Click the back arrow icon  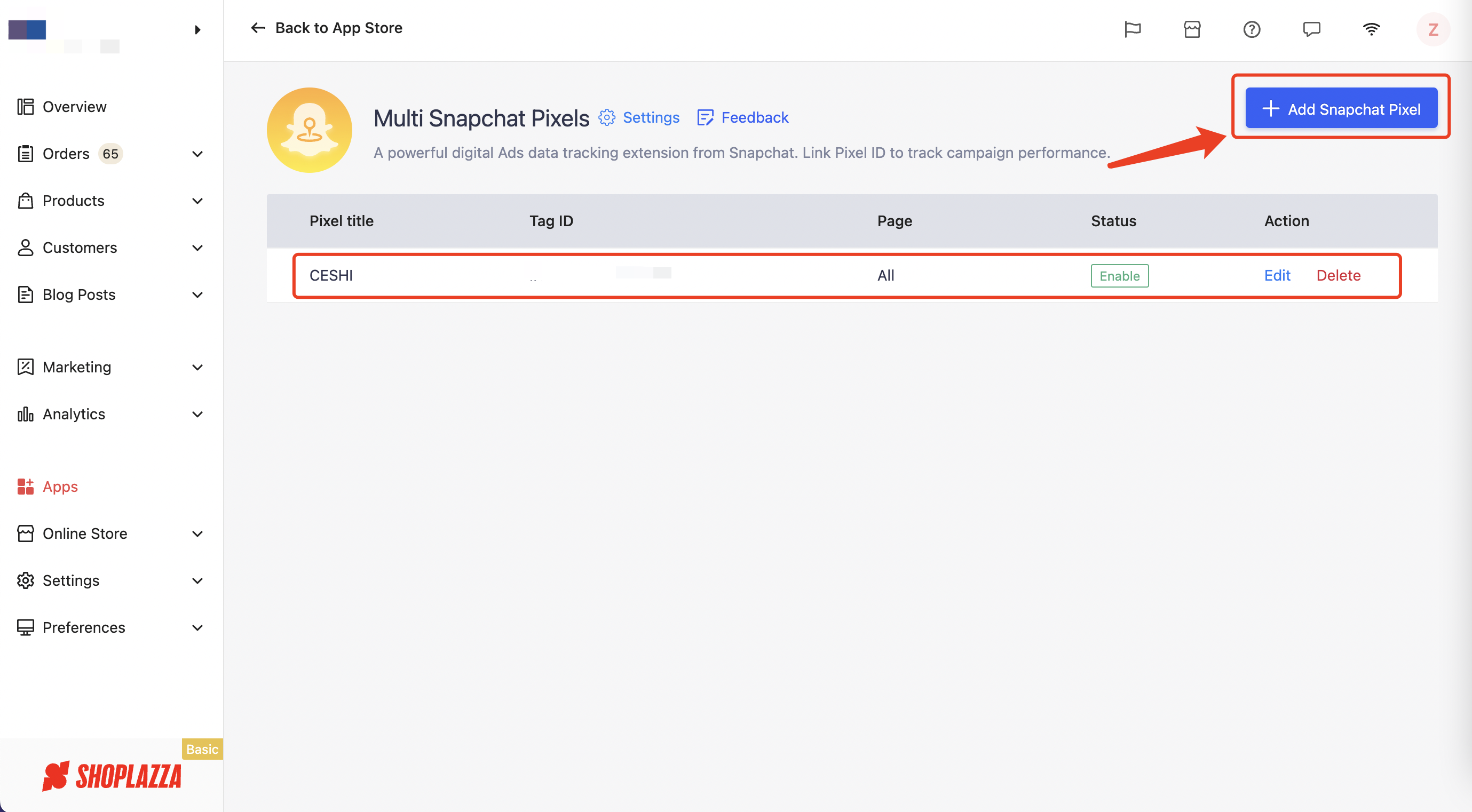tap(258, 28)
